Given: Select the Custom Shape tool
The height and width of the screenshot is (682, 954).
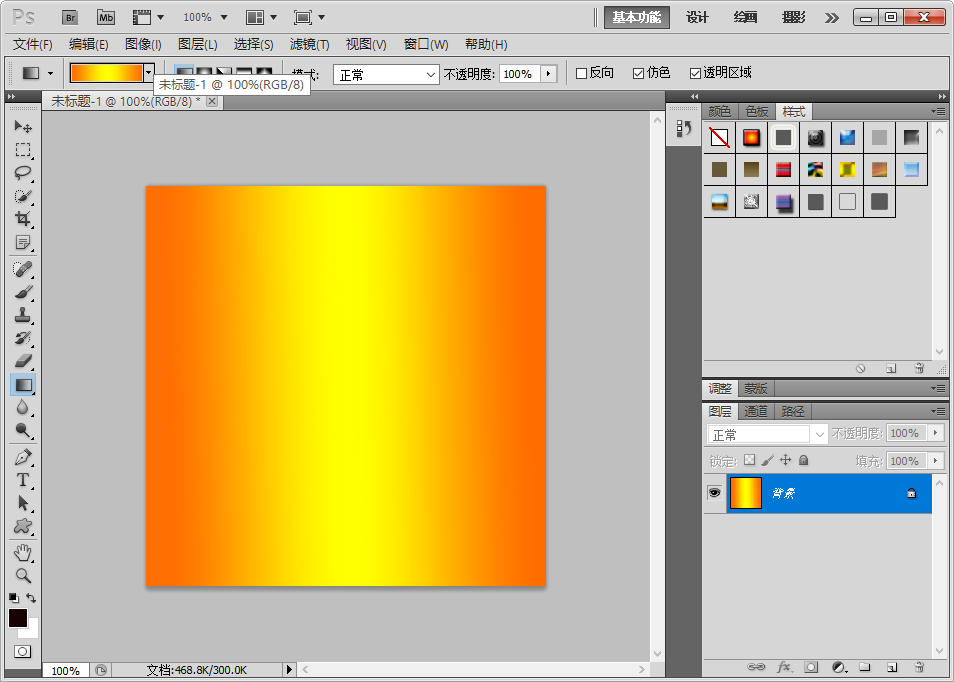Looking at the screenshot, I should click(x=23, y=526).
